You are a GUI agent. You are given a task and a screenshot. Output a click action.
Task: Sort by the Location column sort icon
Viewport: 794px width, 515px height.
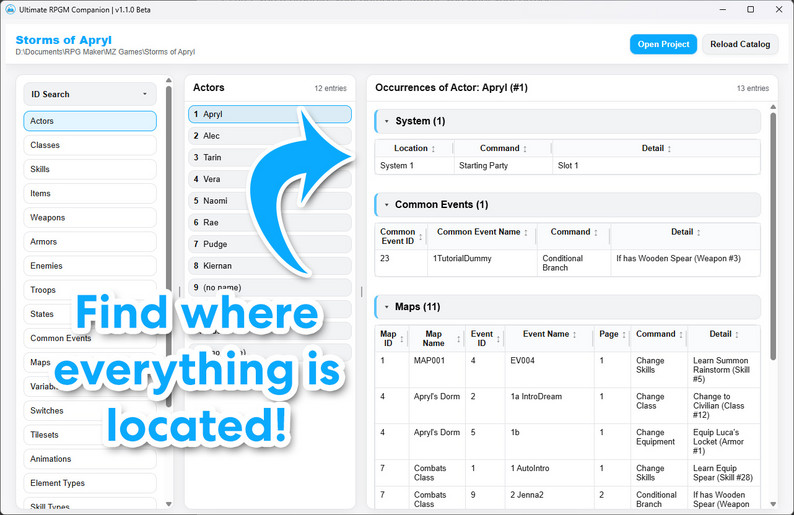(433, 149)
